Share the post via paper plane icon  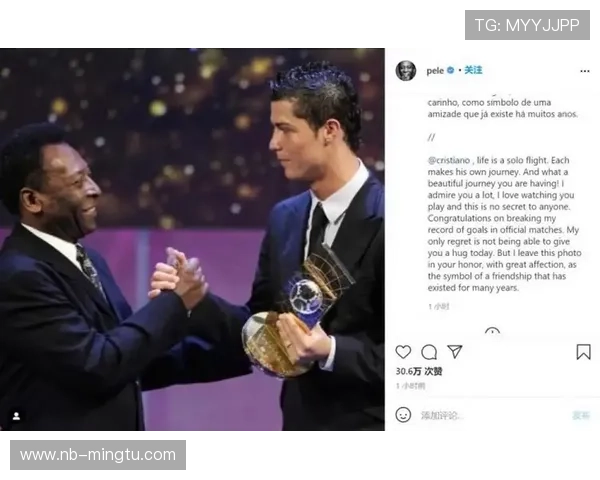point(455,351)
